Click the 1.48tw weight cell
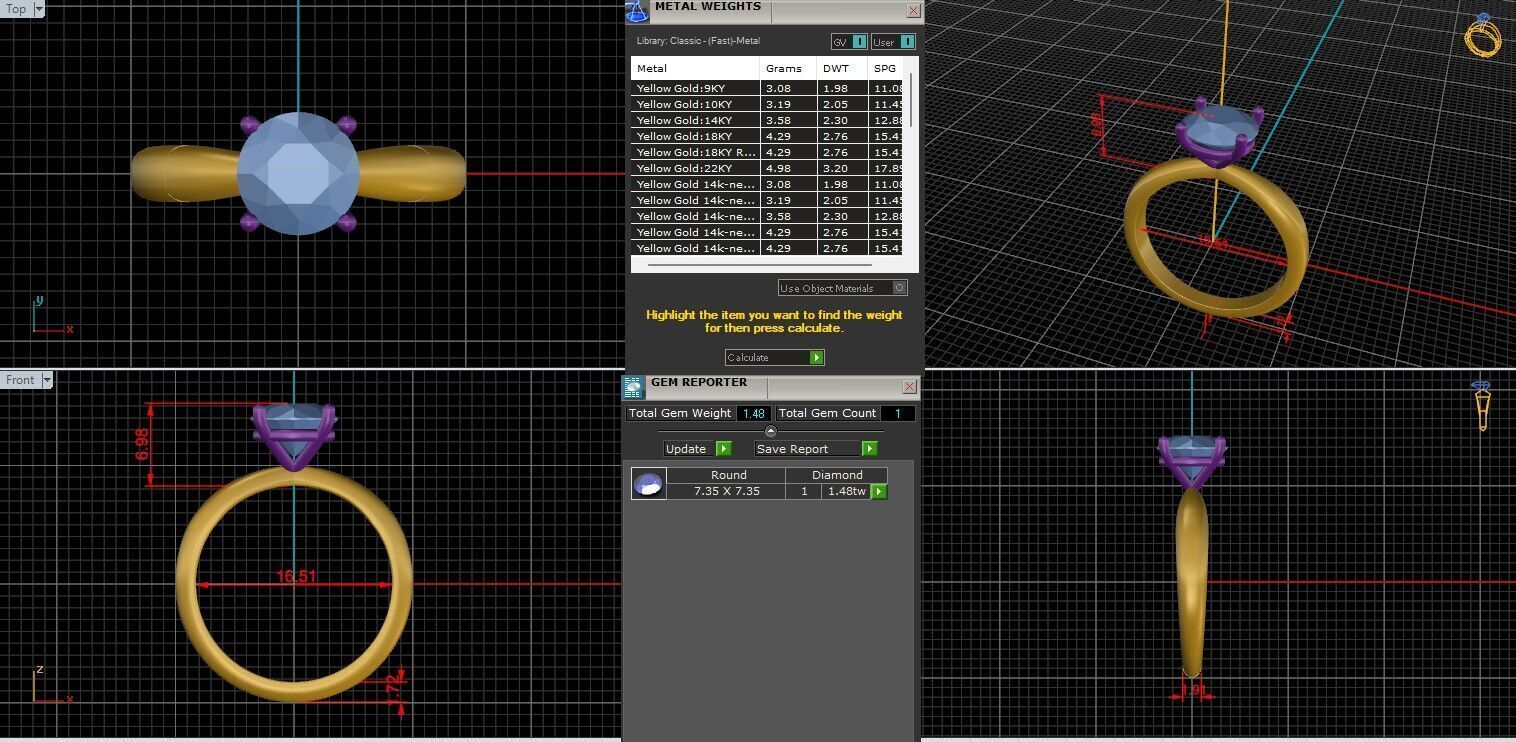Screen dimensions: 1516x742 pyautogui.click(x=846, y=491)
